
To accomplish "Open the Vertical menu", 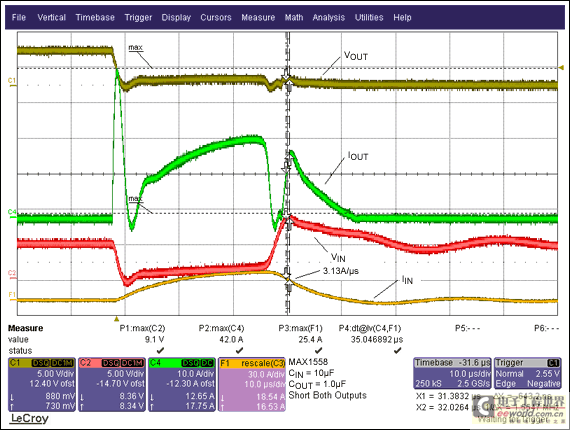I will click(x=52, y=17).
